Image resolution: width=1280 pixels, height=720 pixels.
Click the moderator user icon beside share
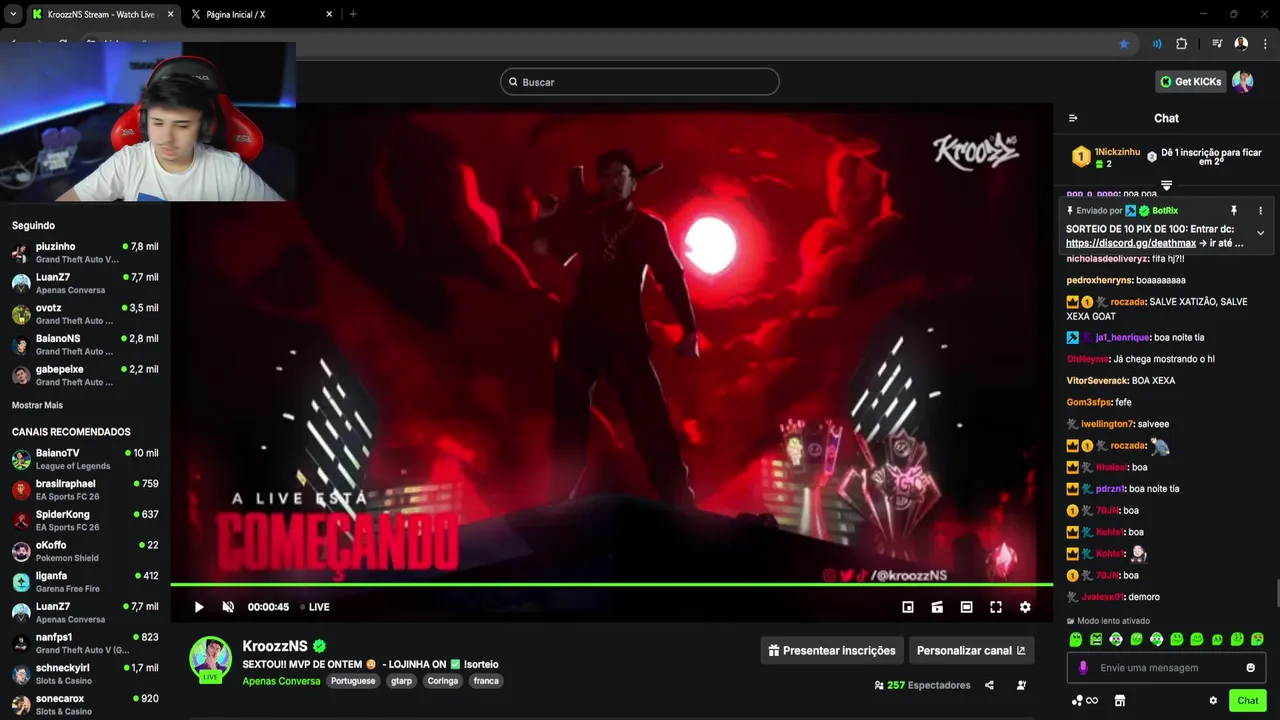coord(1021,685)
